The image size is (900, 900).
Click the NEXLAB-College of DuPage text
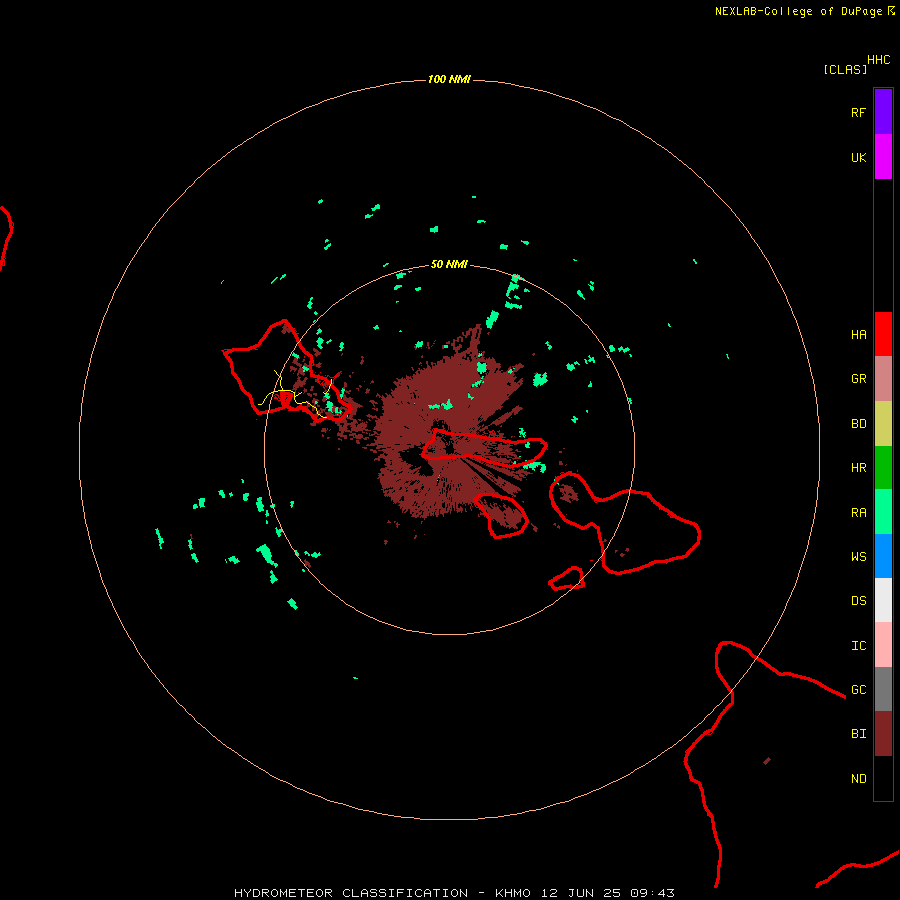[798, 11]
